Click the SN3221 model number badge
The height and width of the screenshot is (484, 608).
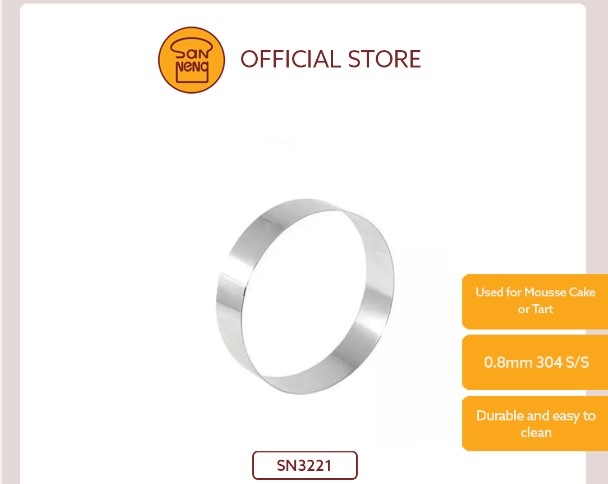pyautogui.click(x=304, y=465)
